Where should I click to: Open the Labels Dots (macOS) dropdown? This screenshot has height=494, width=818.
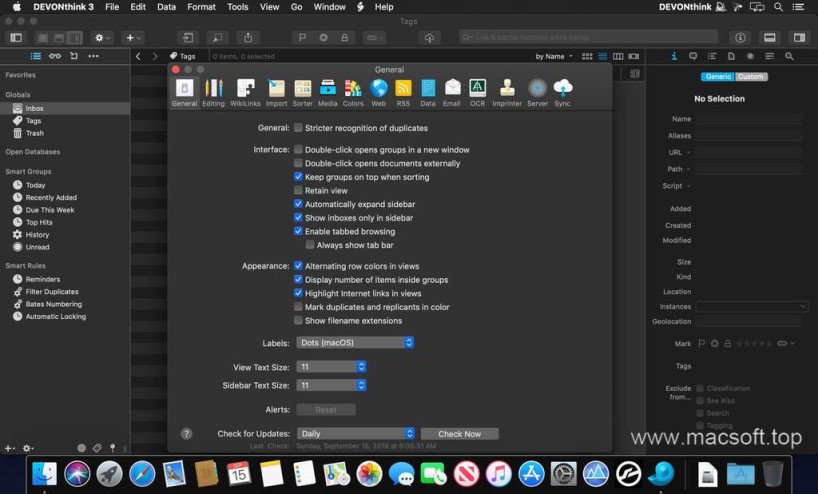[355, 343]
